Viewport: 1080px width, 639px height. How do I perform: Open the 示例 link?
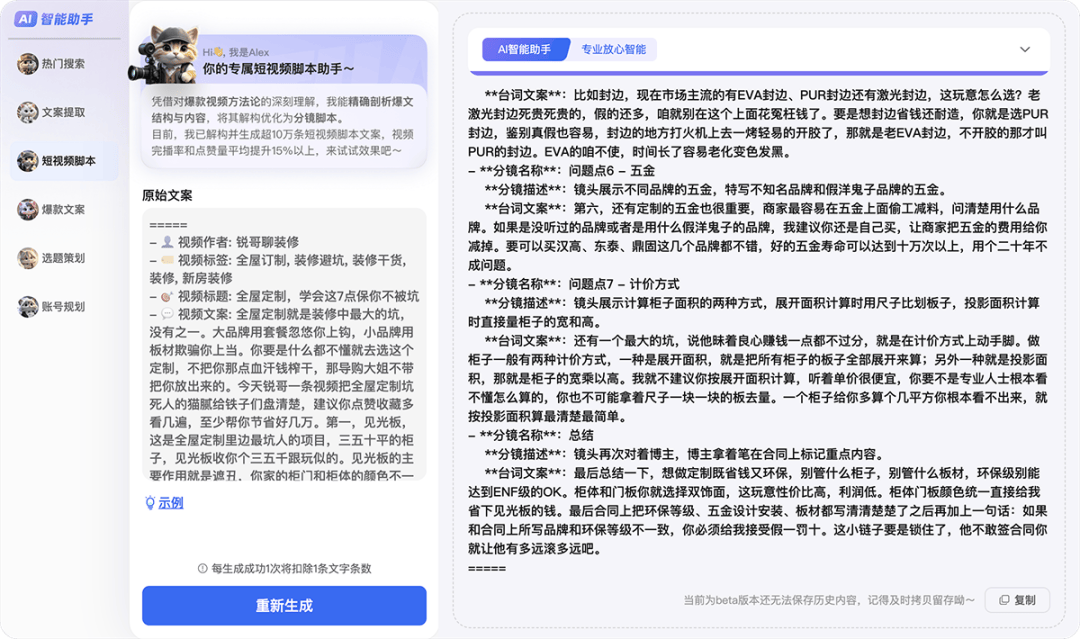click(171, 503)
